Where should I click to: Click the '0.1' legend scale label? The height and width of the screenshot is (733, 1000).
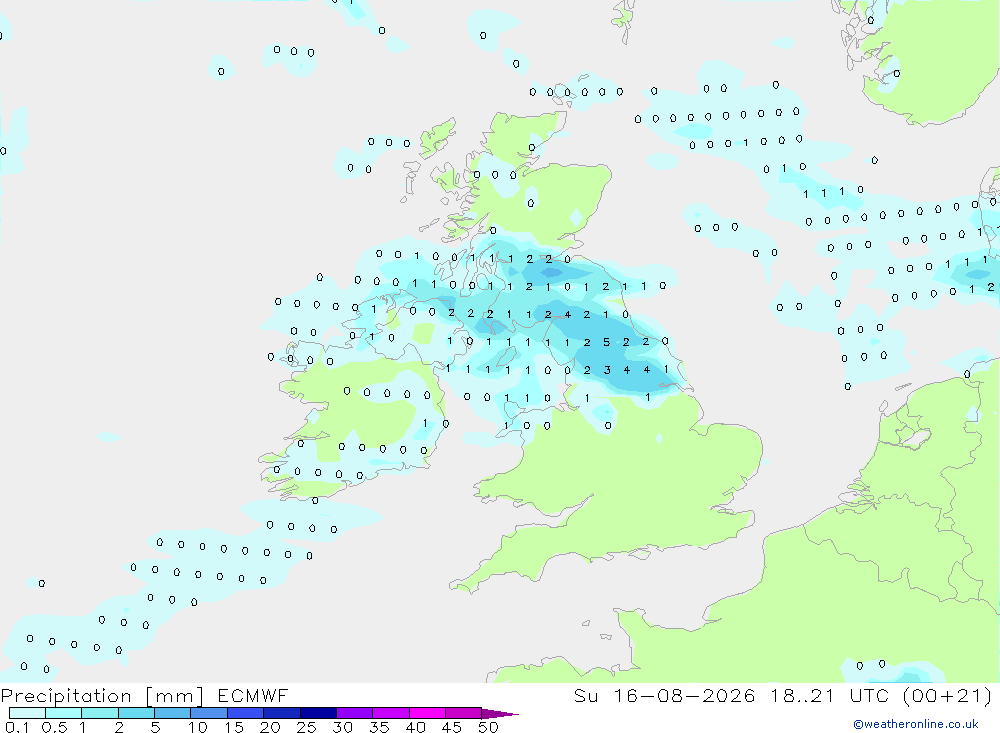click(x=17, y=727)
